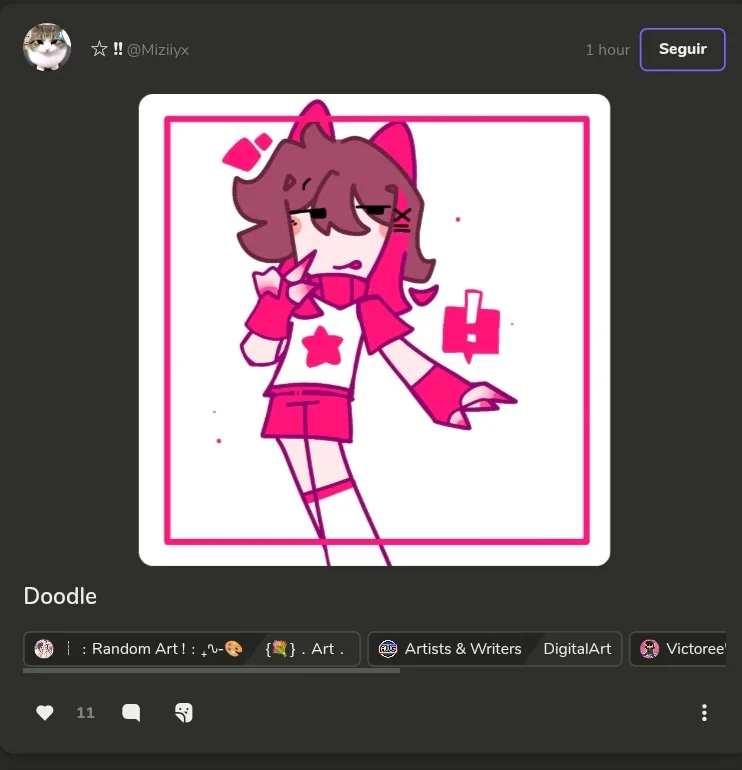Viewport: 742px width, 770px height.
Task: Follow the user with the Seguir button
Action: tap(683, 49)
